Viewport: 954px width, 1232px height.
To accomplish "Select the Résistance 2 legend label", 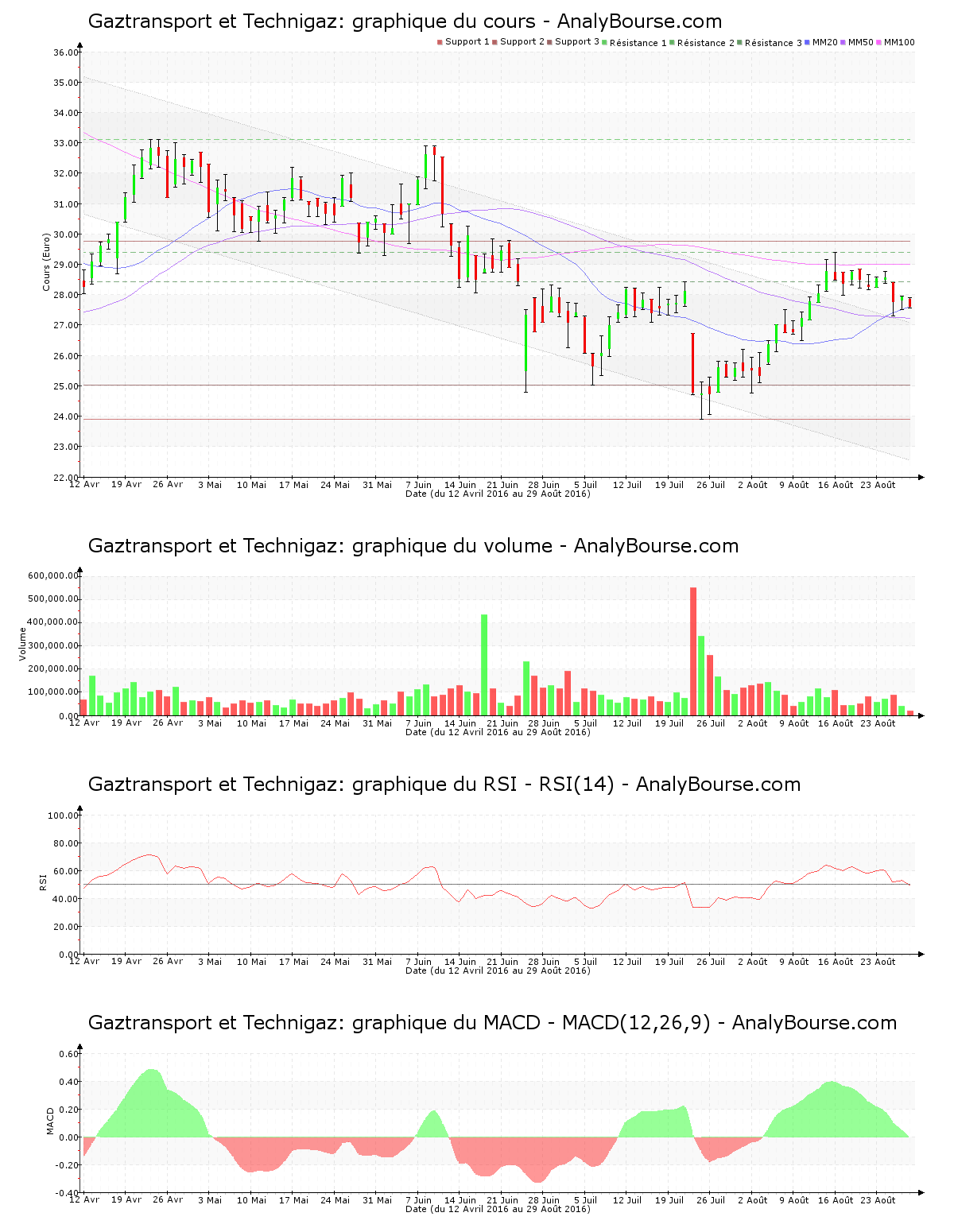I will coord(706,43).
